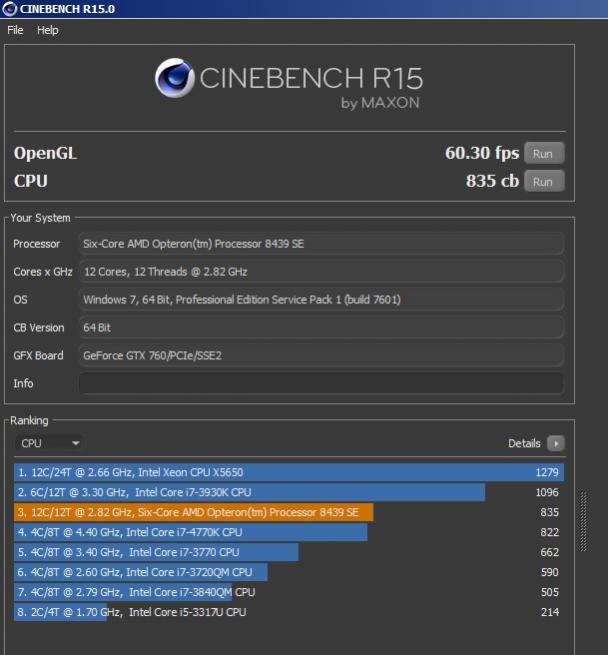
Task: Open the File menu
Action: (x=15, y=30)
